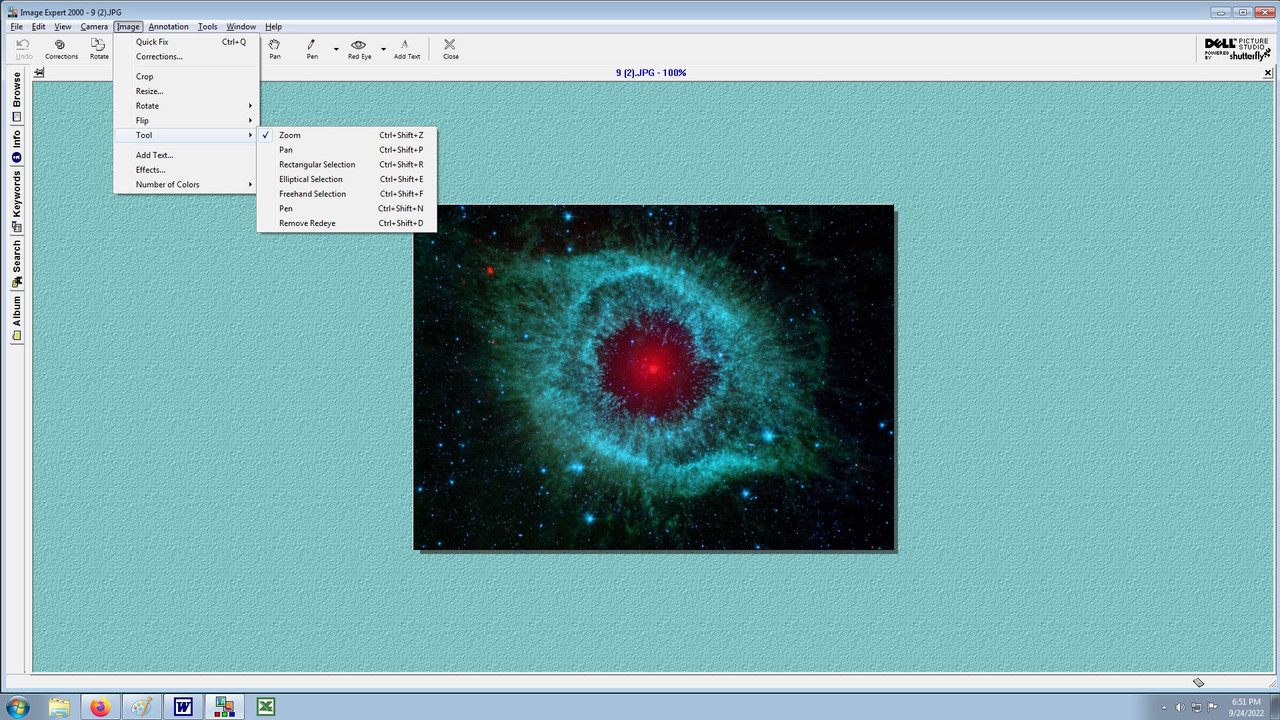The image size is (1280, 720).
Task: Open the Browse side panel tab
Action: (16, 97)
